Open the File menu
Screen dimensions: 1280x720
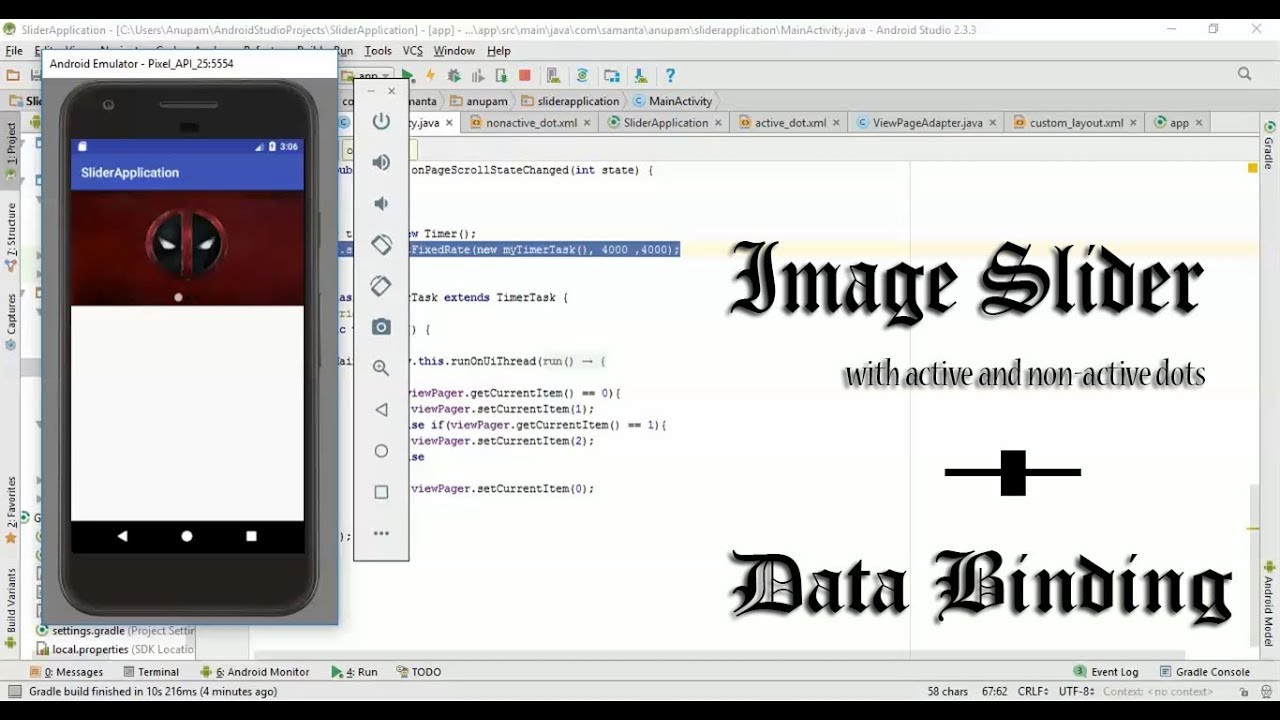[x=14, y=51]
